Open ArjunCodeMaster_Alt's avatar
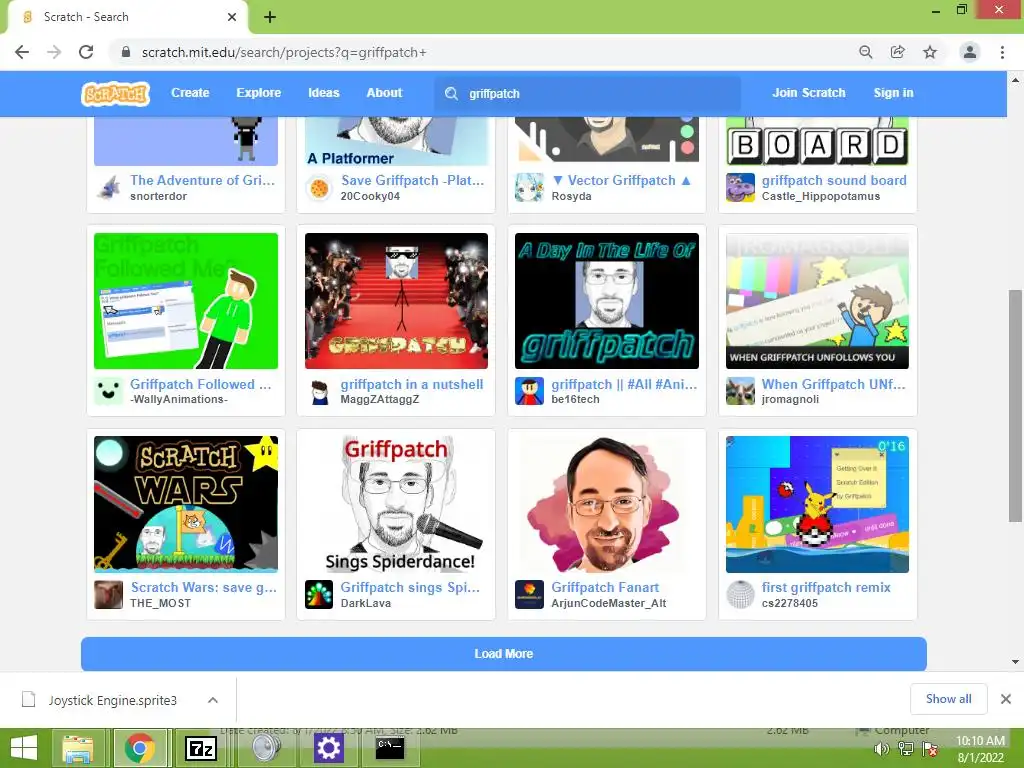This screenshot has width=1024, height=768. pyautogui.click(x=530, y=595)
